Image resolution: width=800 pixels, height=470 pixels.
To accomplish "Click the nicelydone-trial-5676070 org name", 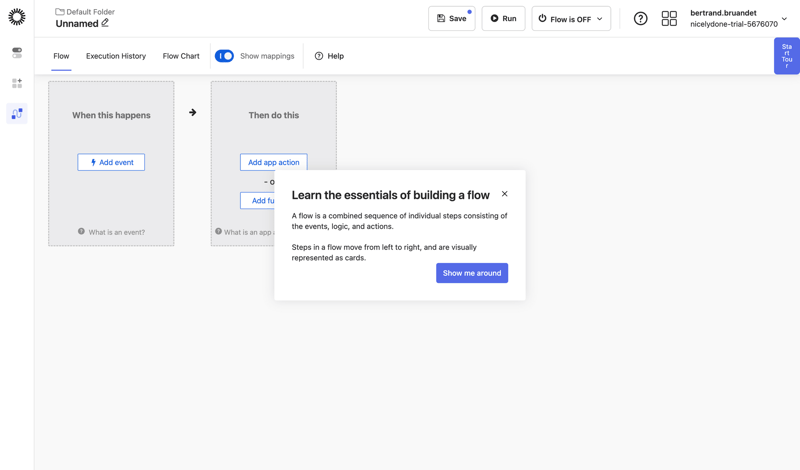I will pyautogui.click(x=734, y=24).
